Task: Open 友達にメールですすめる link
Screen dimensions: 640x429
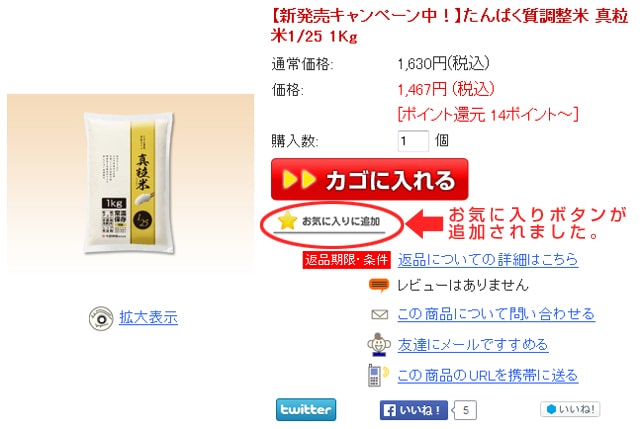Action: click(x=473, y=345)
